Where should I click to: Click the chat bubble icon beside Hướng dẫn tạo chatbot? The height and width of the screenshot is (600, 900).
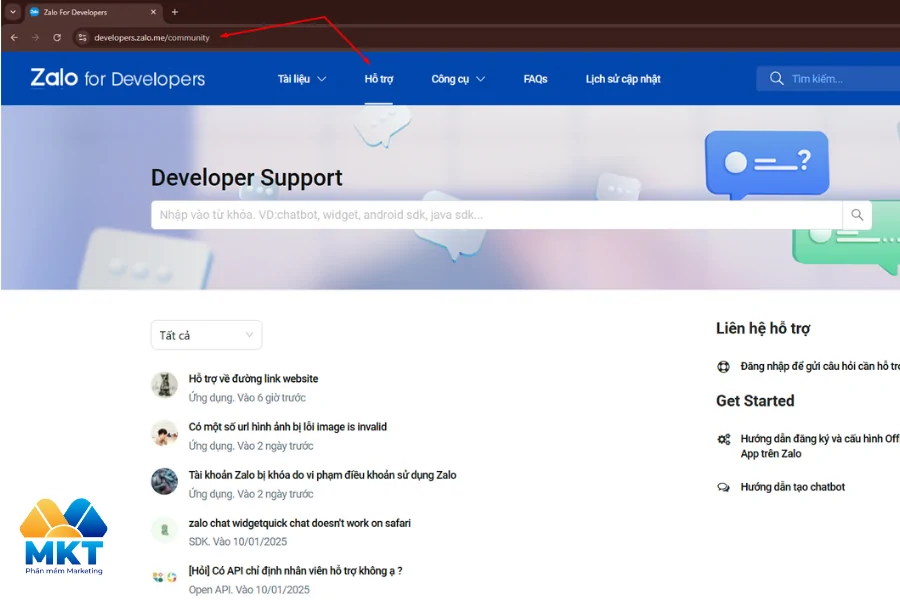[723, 487]
